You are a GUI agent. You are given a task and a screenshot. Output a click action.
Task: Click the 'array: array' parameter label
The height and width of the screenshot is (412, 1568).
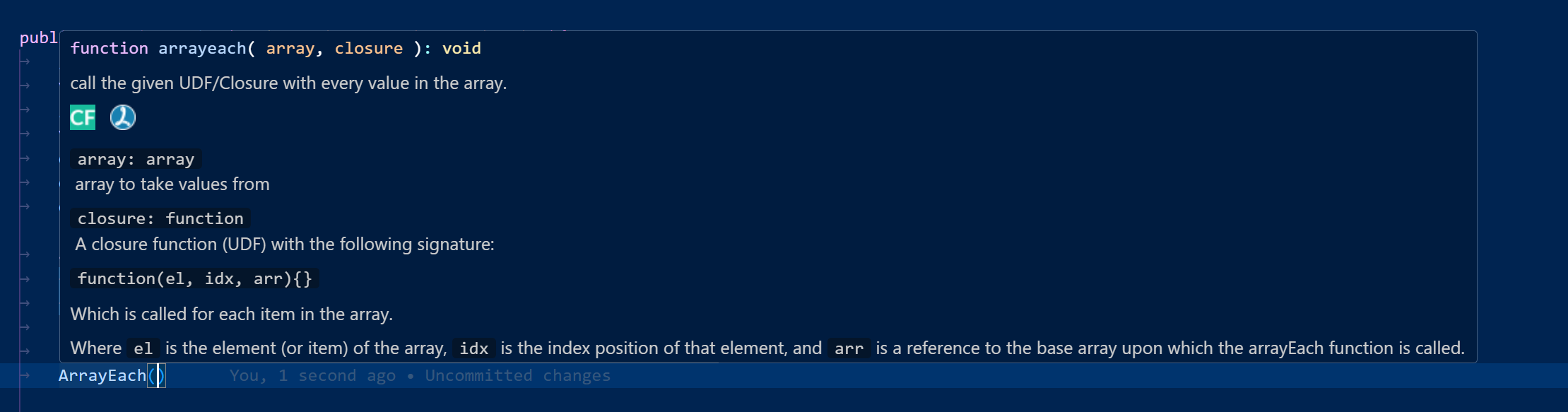136,160
